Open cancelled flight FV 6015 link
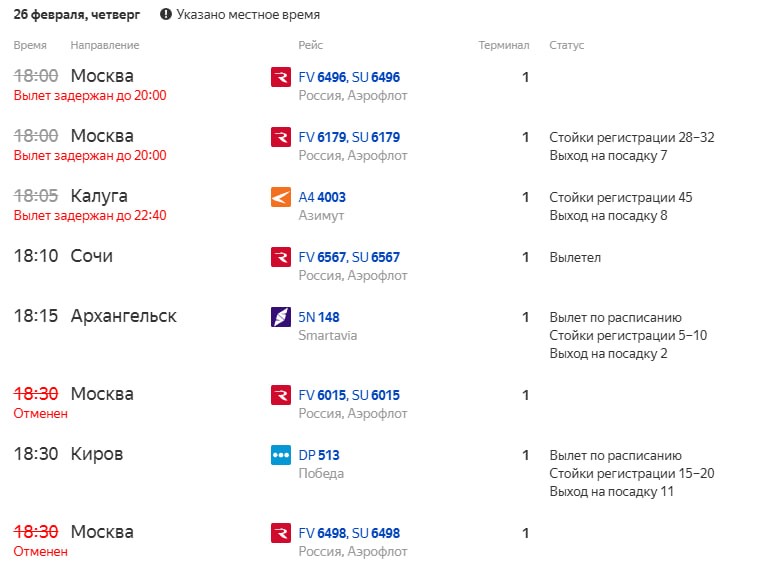 pos(322,395)
